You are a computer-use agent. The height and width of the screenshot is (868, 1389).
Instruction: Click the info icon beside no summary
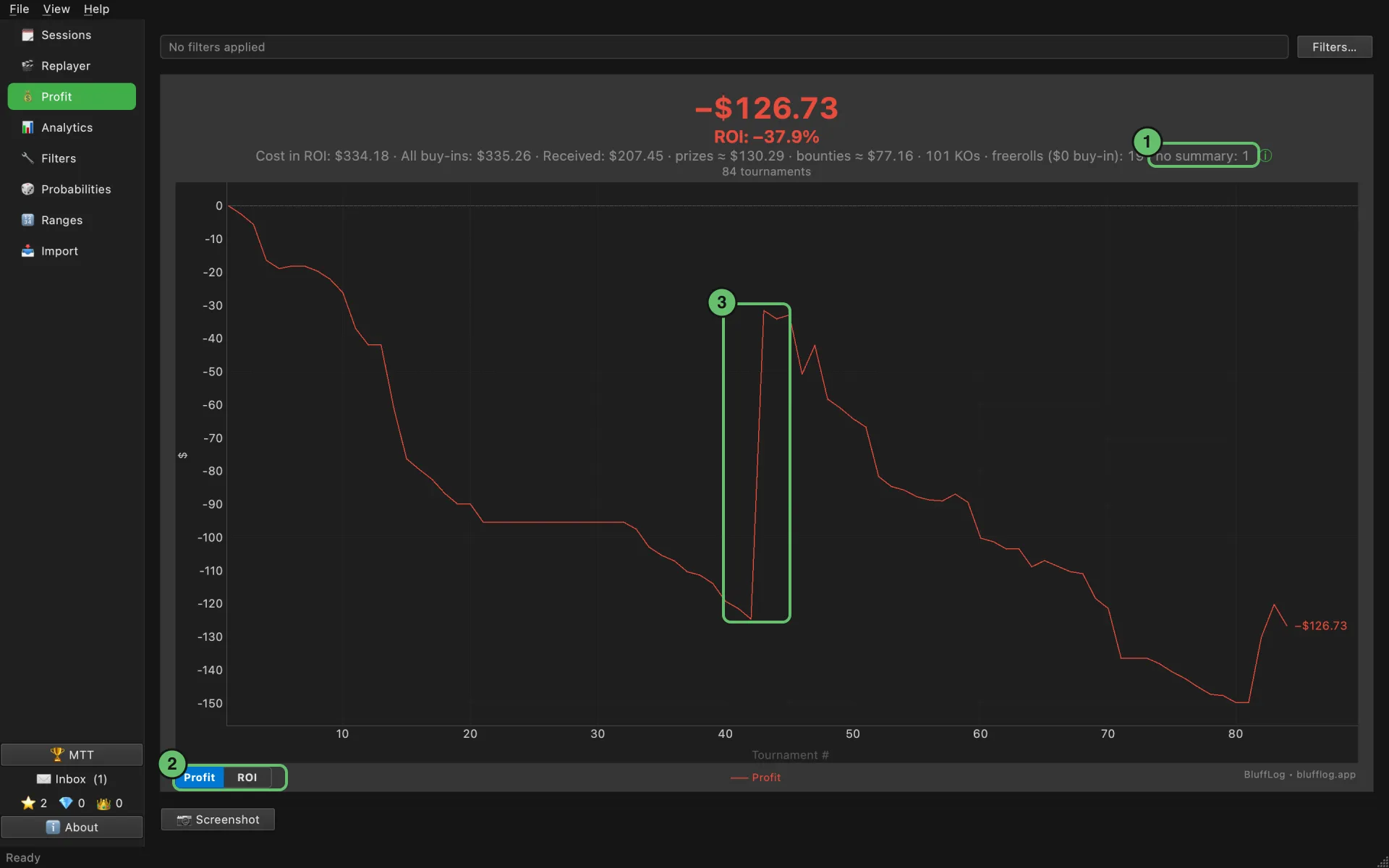pyautogui.click(x=1266, y=156)
